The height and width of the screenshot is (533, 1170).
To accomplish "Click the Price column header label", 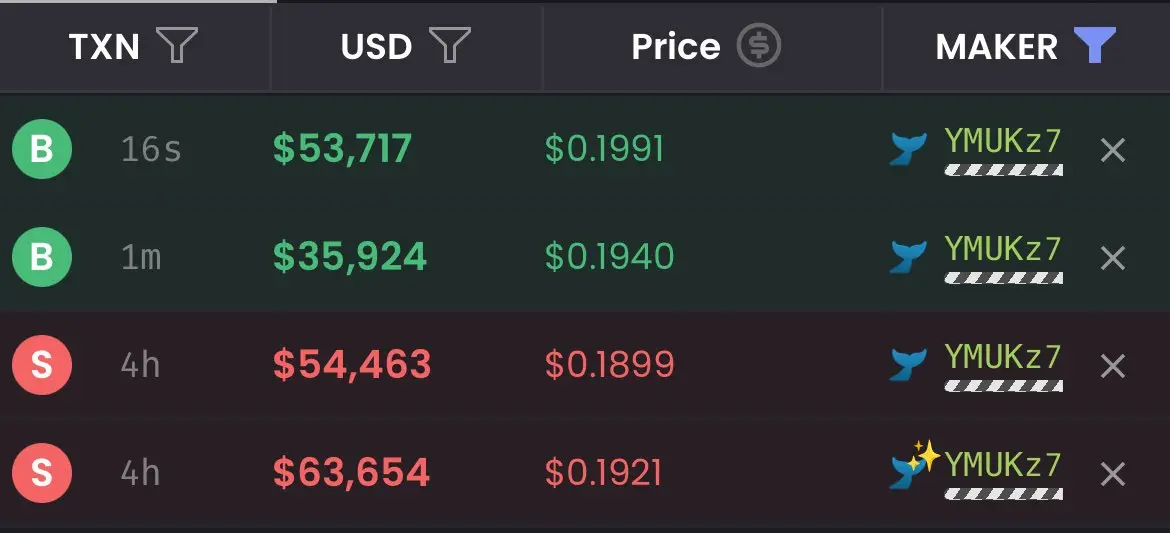I will point(676,47).
